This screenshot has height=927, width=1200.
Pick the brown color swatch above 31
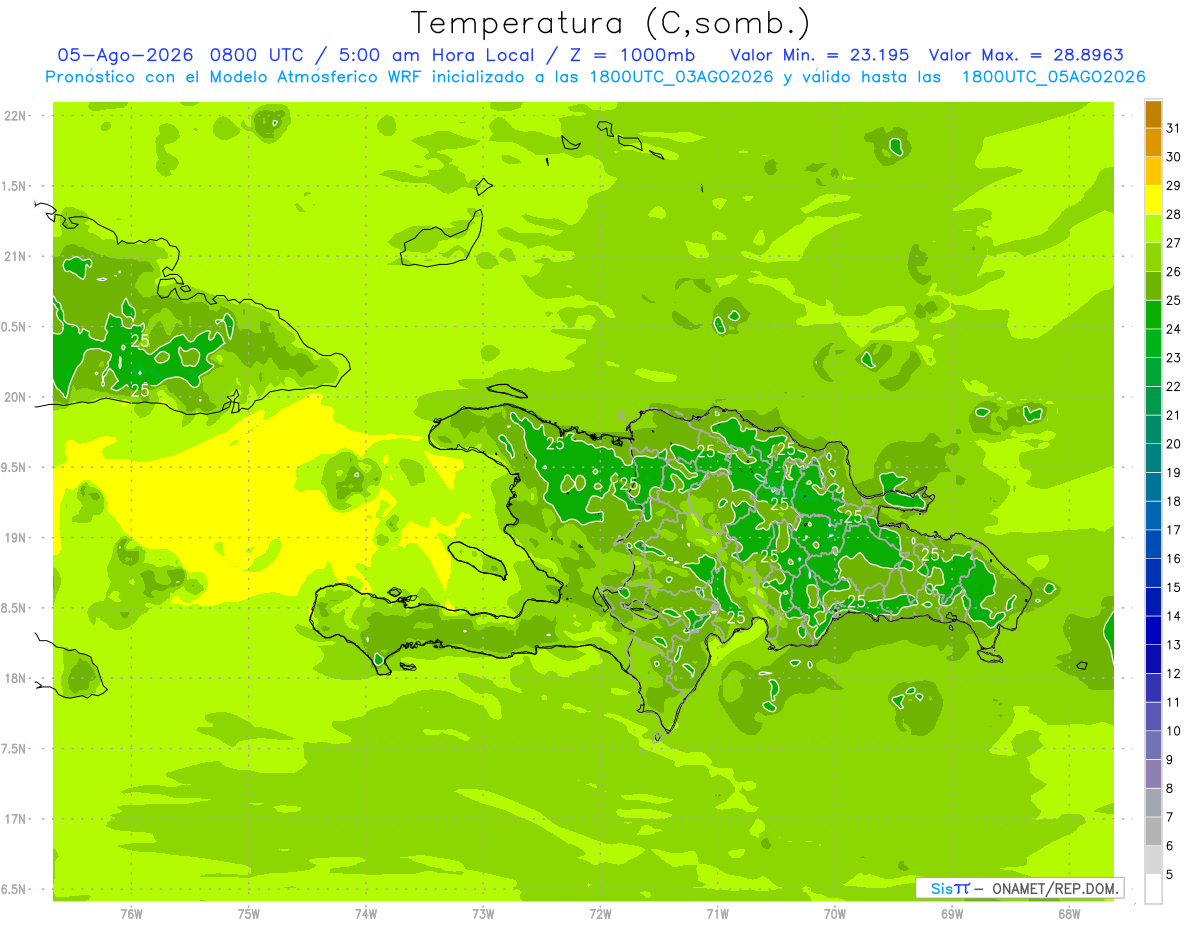(1153, 114)
